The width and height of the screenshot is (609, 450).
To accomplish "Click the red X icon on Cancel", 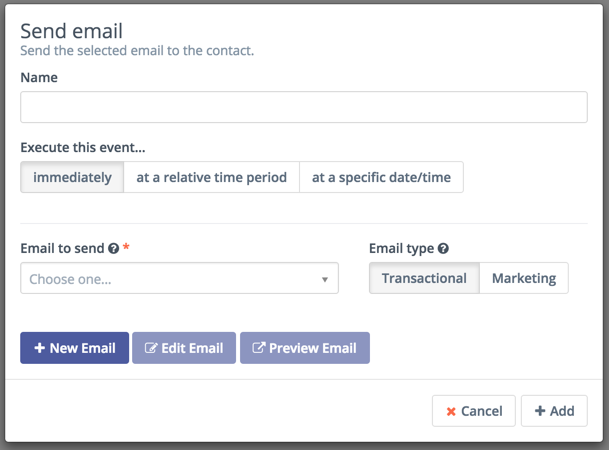I will (x=451, y=411).
